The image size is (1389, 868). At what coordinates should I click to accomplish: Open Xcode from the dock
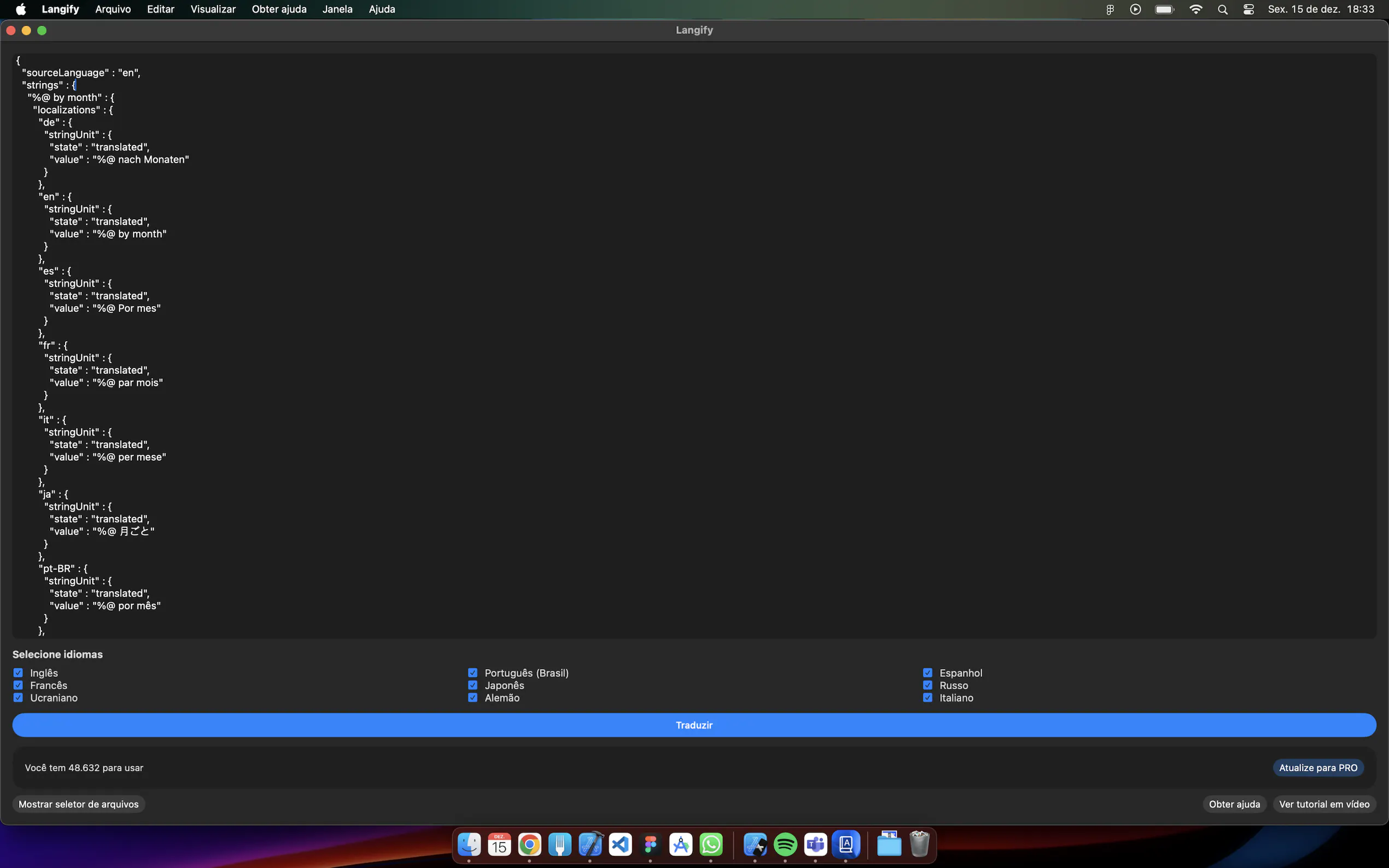click(590, 844)
